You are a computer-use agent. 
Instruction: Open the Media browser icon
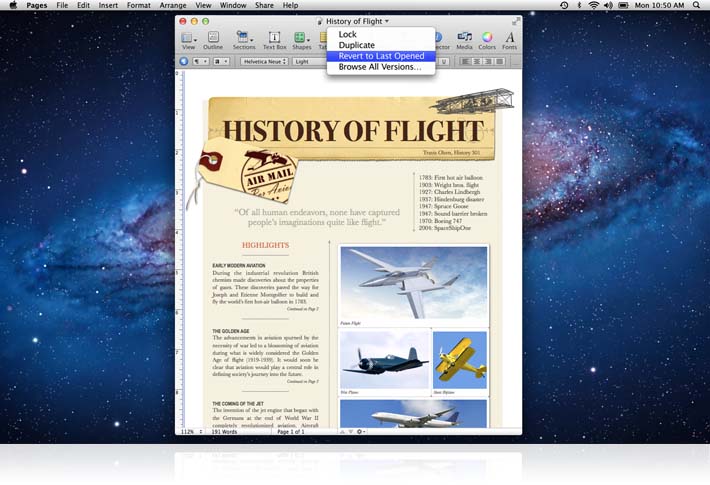[x=464, y=38]
